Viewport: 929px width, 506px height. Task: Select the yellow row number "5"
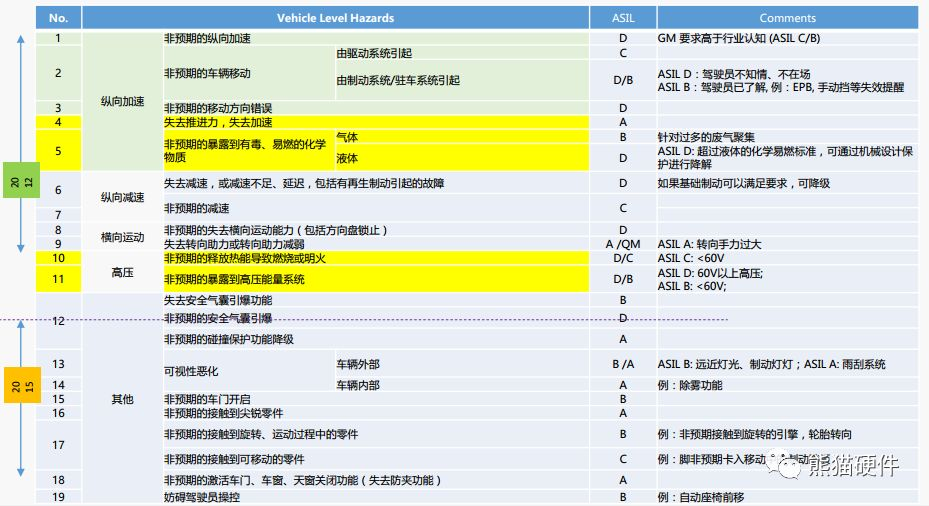[58, 151]
